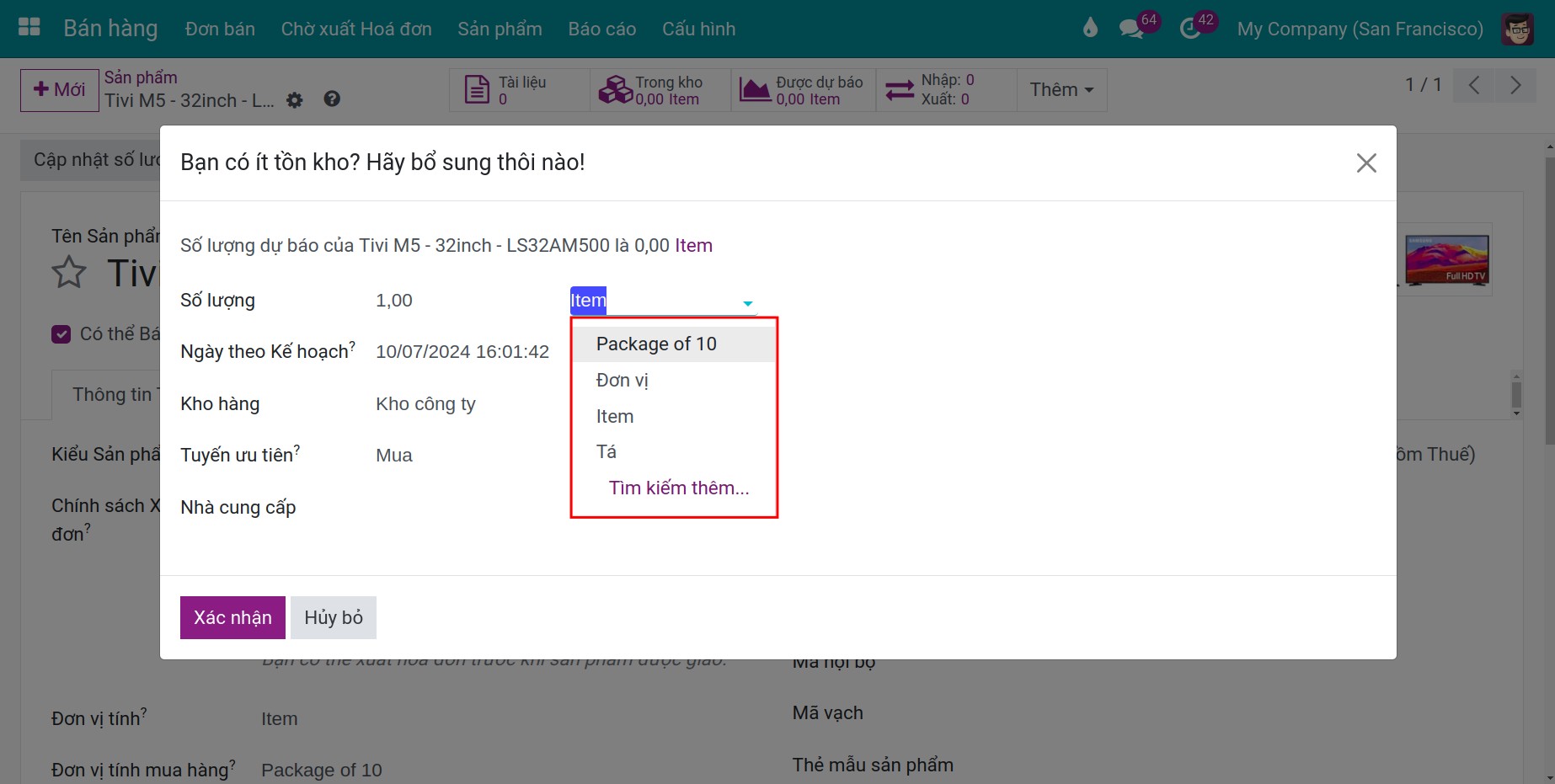Click the unit of measure dropdown arrow
This screenshot has height=784, width=1555.
747,303
